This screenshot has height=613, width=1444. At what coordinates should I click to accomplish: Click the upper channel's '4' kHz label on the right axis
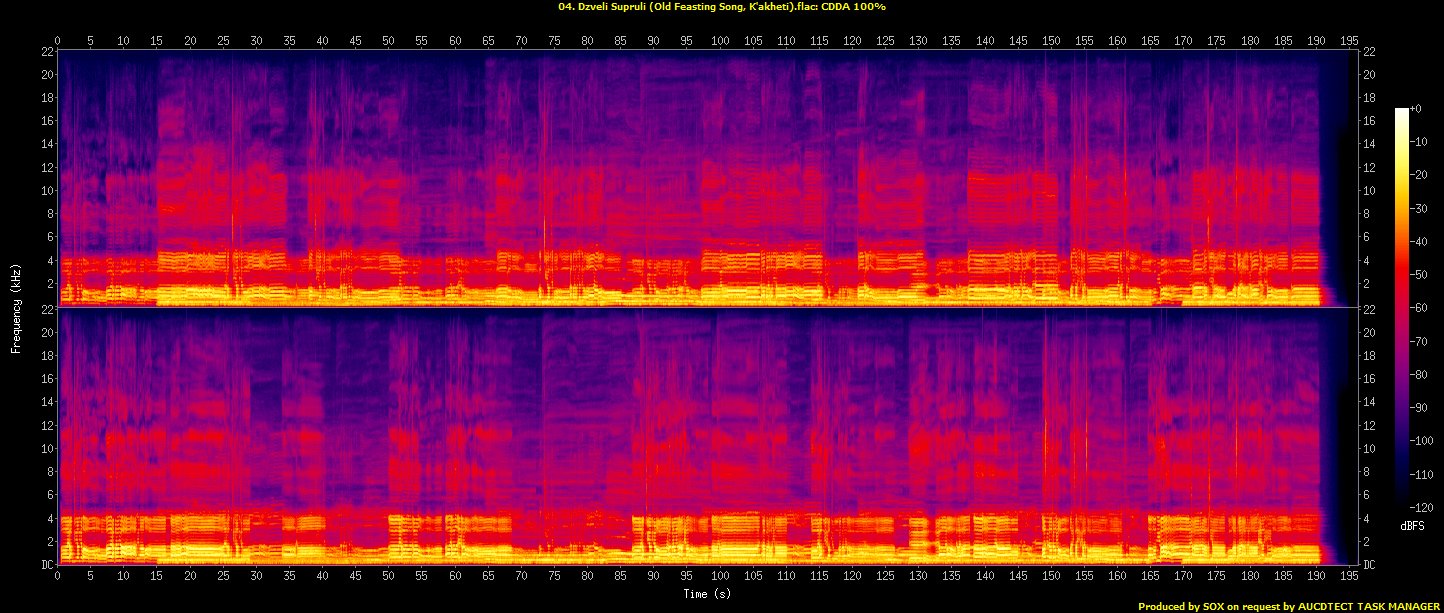[x=1368, y=260]
